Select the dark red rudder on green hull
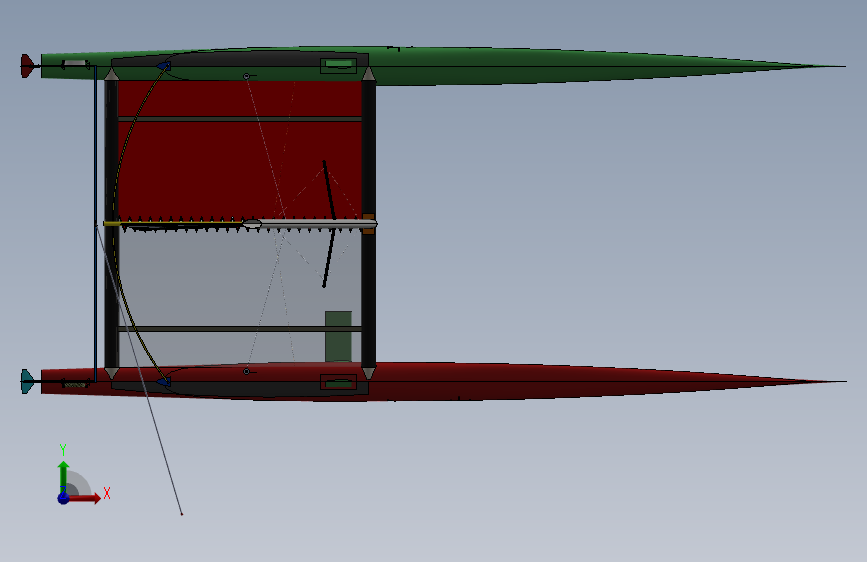Screen dimensions: 867x562 pyautogui.click(x=27, y=66)
